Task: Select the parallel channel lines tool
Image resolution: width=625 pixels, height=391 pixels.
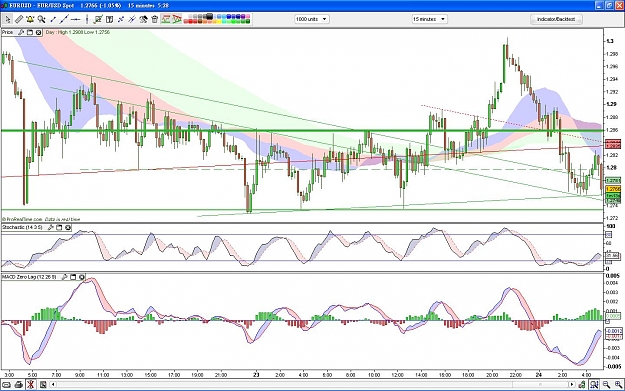Action: (132, 19)
